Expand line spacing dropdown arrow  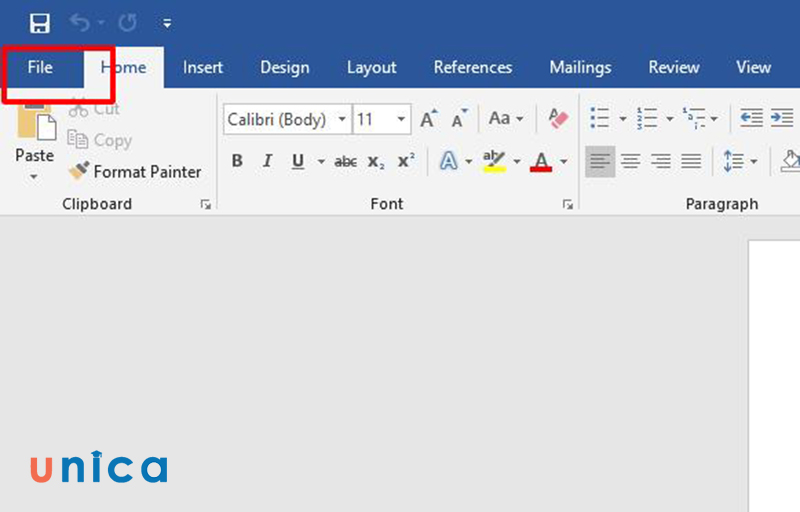pyautogui.click(x=754, y=162)
